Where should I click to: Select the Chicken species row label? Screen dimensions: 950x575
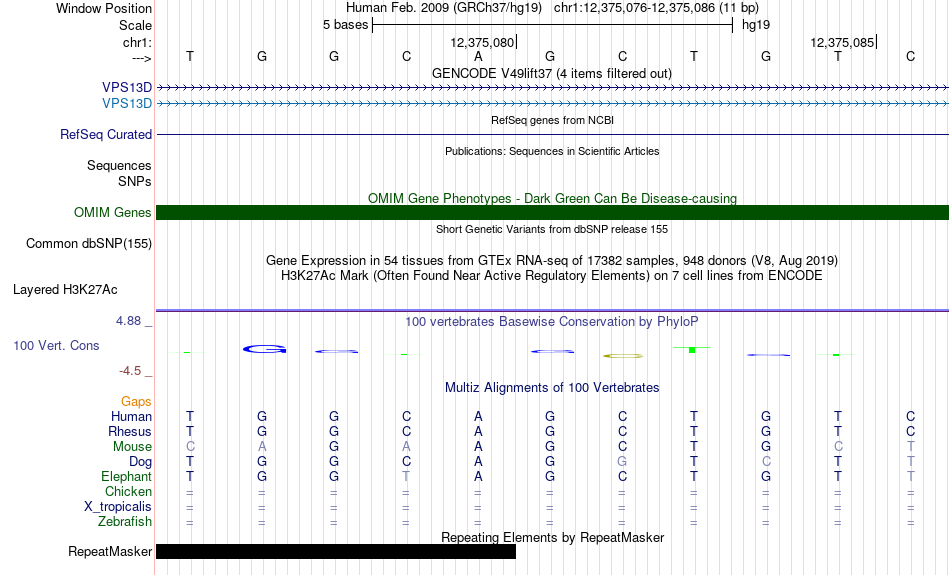click(128, 491)
